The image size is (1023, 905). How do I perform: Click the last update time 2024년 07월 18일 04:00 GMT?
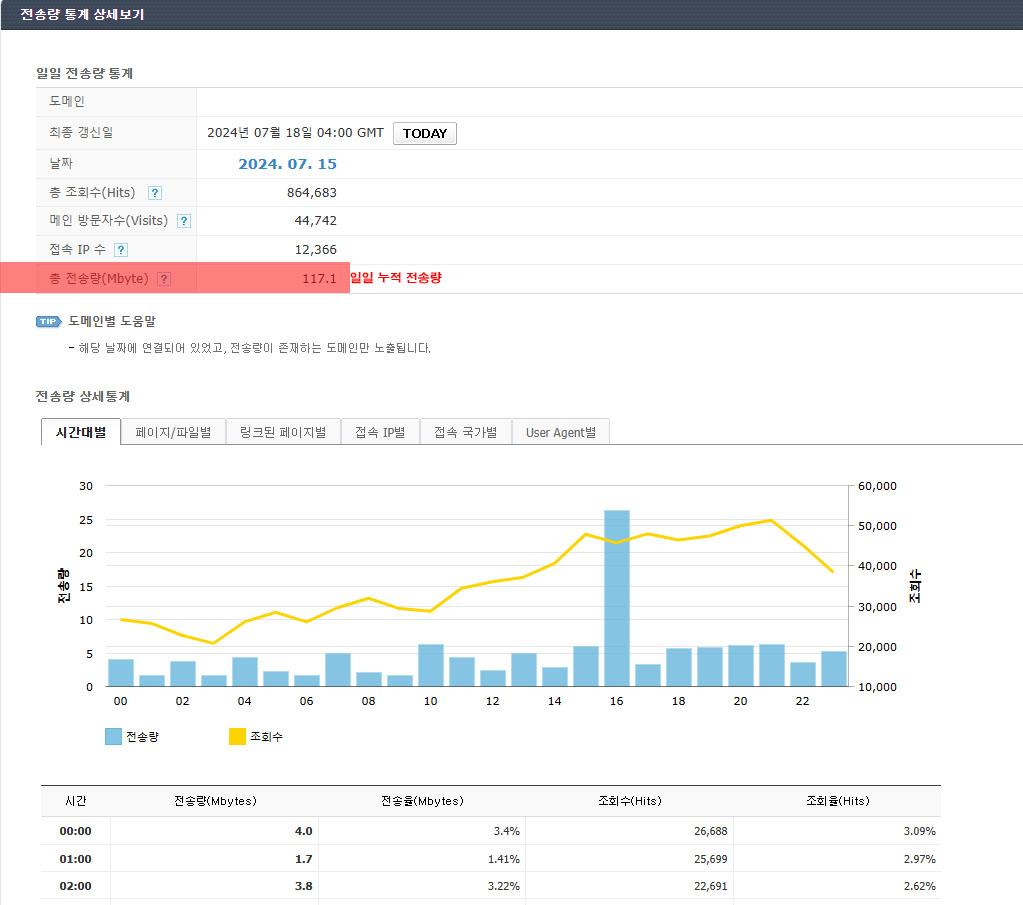[x=296, y=132]
